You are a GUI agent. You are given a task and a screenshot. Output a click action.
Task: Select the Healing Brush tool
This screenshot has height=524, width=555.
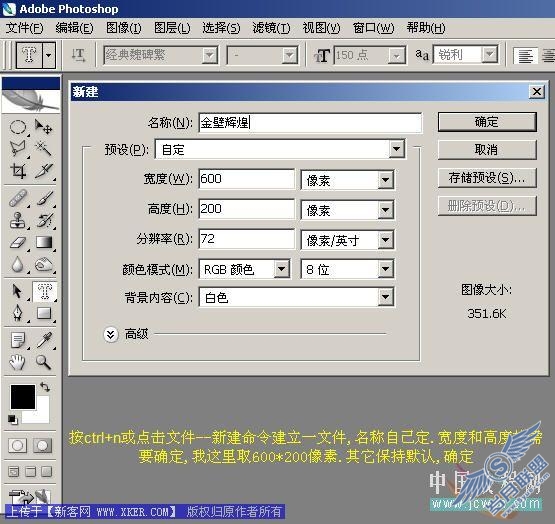coord(18,198)
